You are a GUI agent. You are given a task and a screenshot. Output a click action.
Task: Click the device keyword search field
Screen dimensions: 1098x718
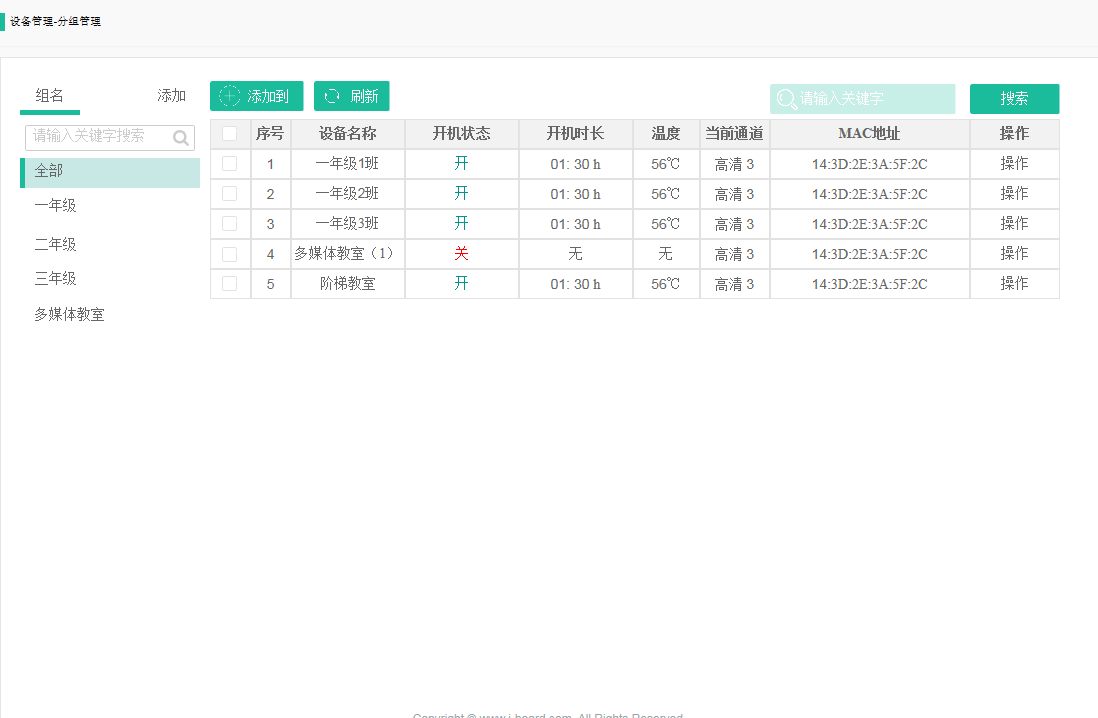[x=872, y=99]
